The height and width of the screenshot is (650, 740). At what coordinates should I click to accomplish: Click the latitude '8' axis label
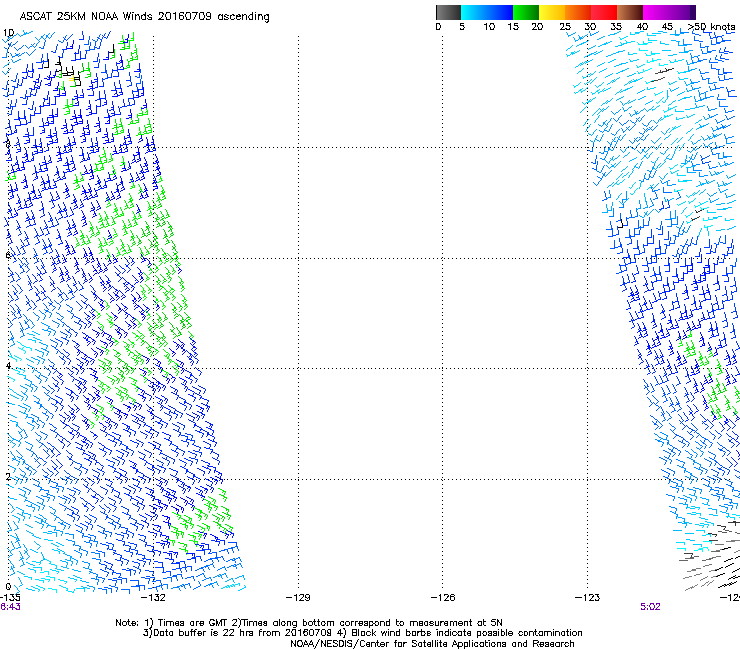pos(8,144)
